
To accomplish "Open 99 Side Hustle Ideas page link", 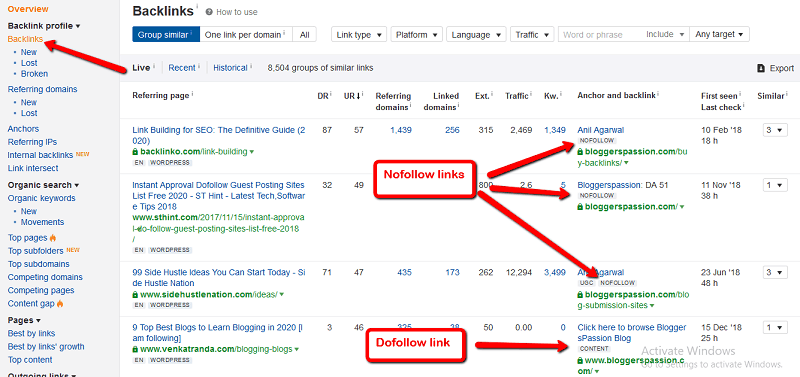I will pyautogui.click(x=219, y=278).
